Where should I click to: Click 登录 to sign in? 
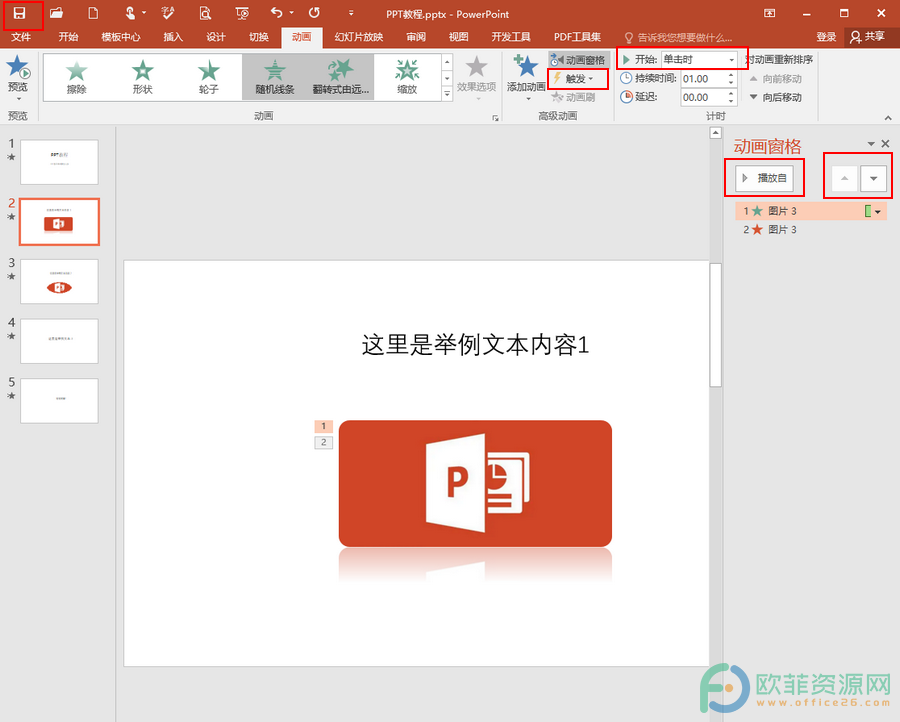[x=826, y=37]
